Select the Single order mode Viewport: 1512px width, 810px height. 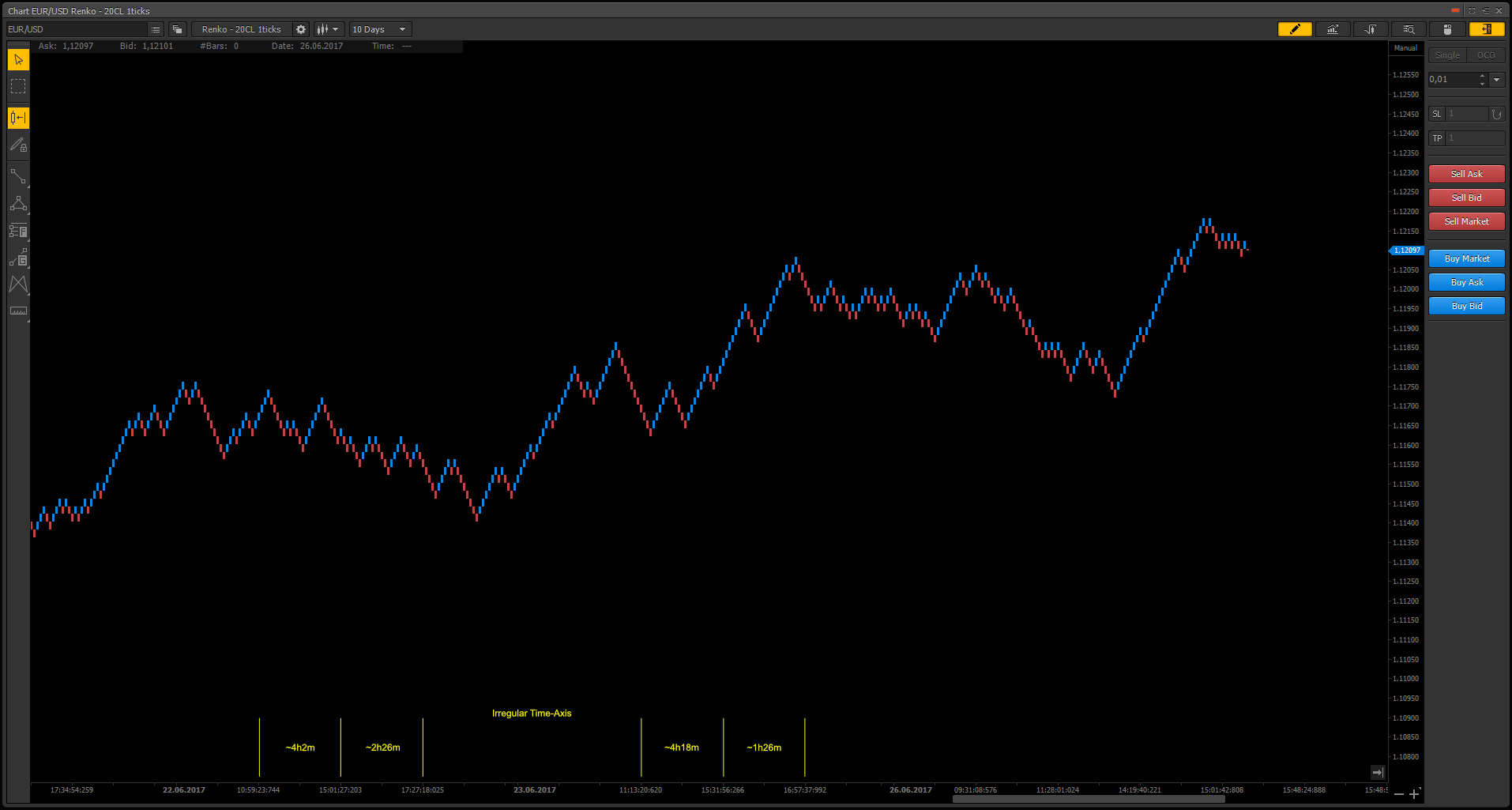(1447, 55)
